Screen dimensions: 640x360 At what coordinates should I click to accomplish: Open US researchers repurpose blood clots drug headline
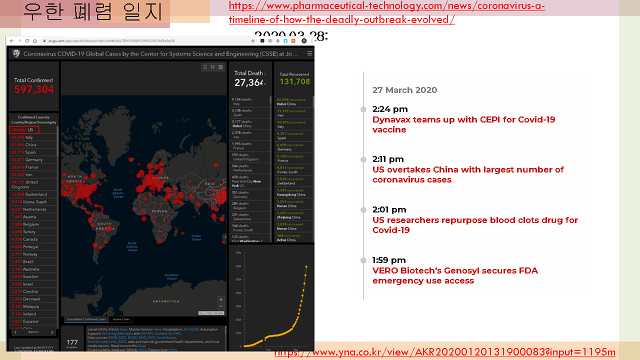(x=475, y=225)
